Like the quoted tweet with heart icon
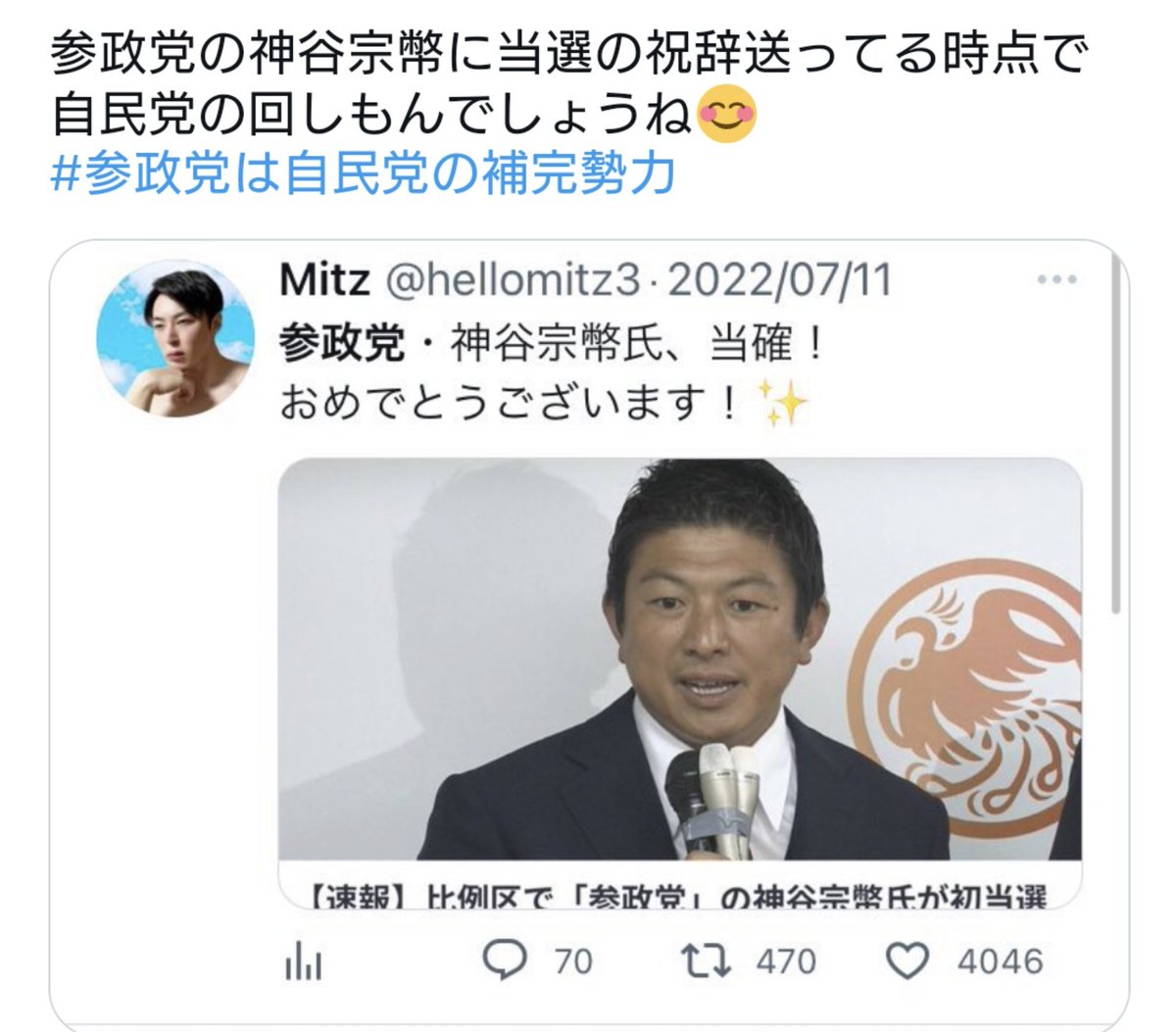The image size is (1176, 1032). [906, 962]
